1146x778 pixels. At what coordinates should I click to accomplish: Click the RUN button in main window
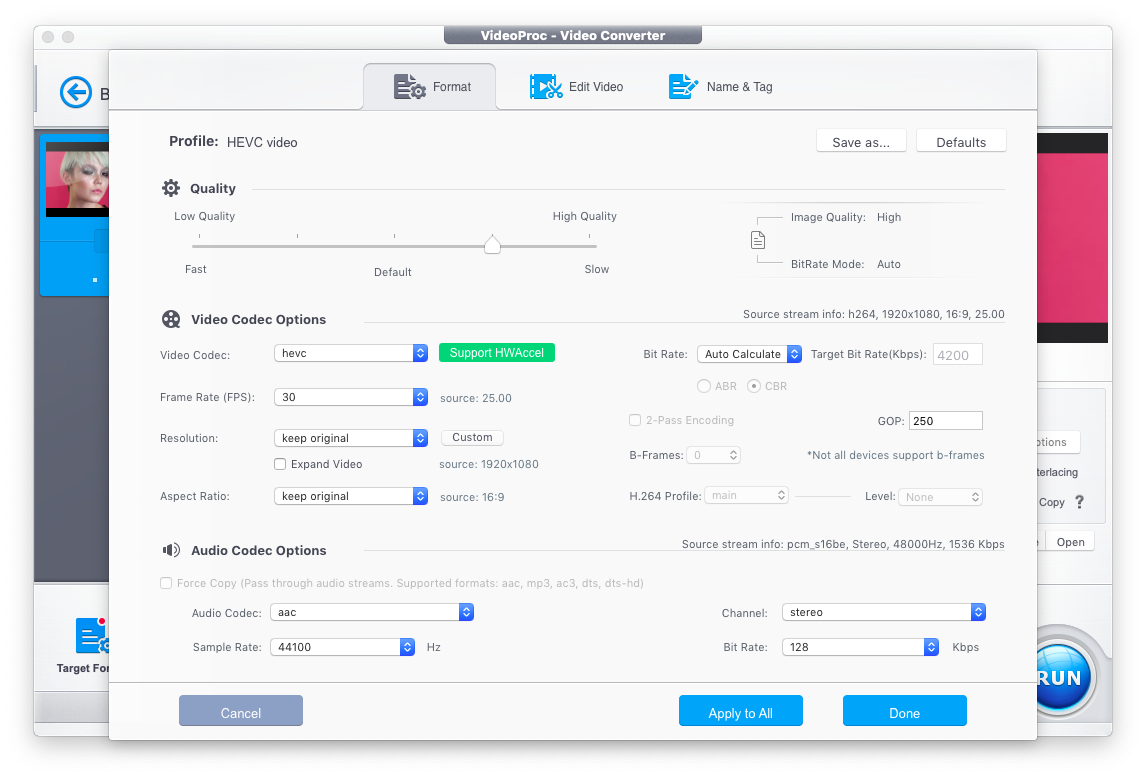point(1062,677)
